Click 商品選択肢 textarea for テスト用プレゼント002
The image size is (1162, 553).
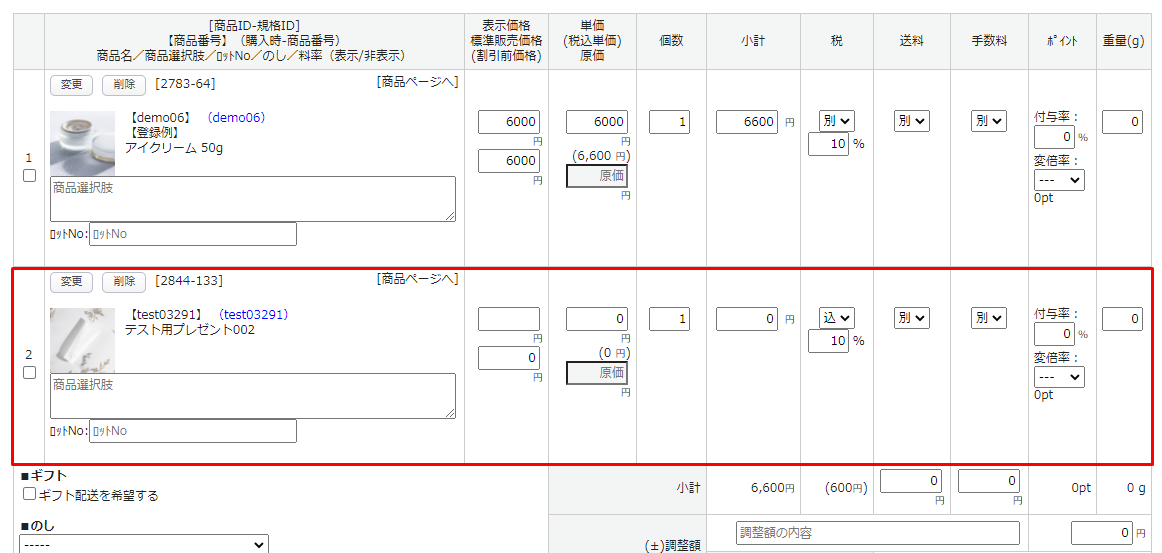coord(253,396)
